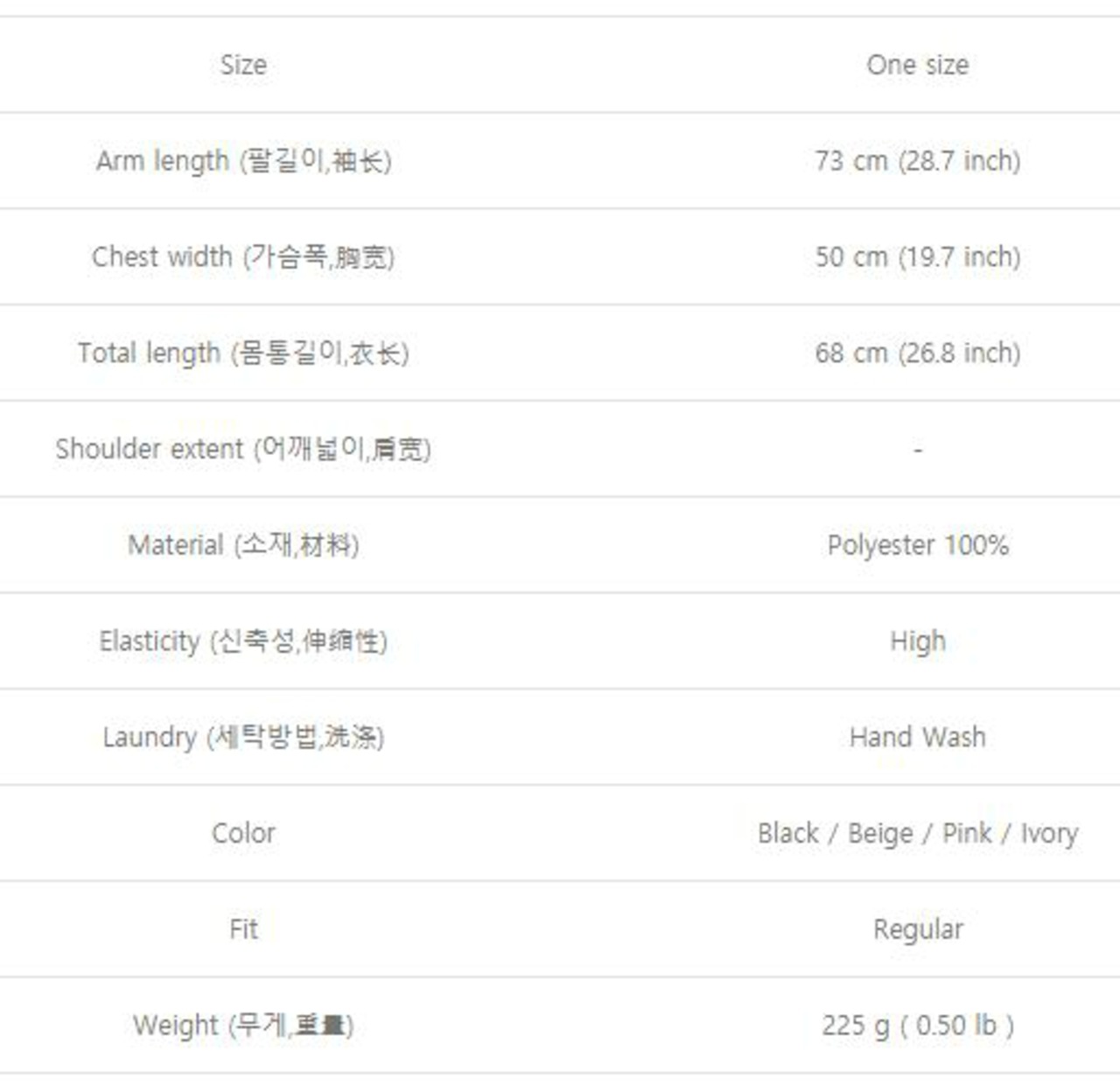Click the Regular fit value

(x=917, y=929)
